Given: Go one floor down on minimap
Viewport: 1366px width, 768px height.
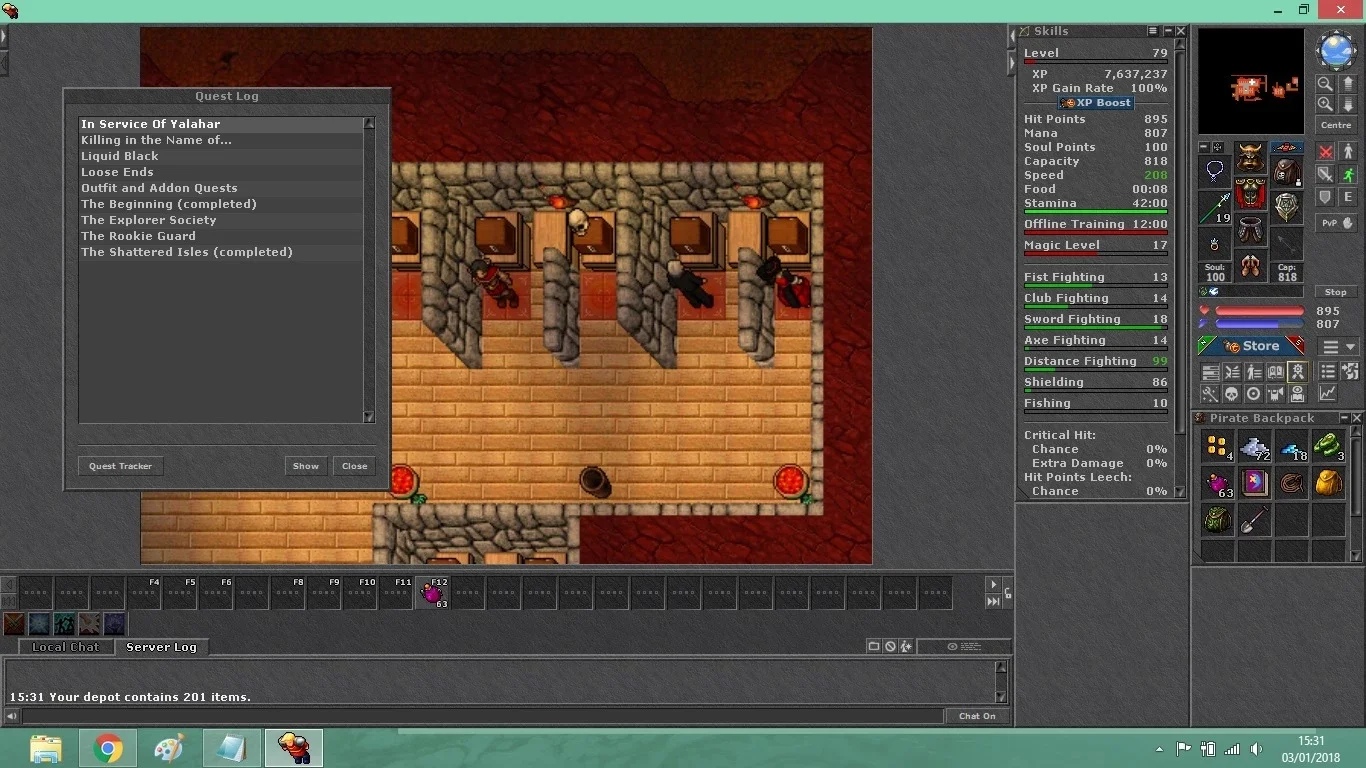Looking at the screenshot, I should click(x=1347, y=104).
